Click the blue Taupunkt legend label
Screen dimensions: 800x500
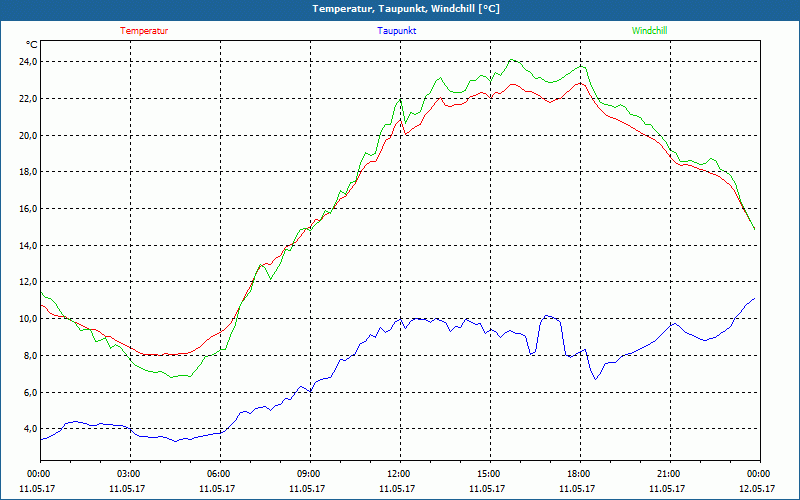(396, 31)
